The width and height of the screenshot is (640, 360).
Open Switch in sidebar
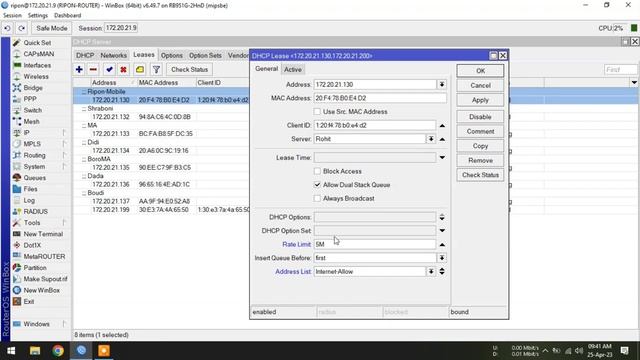tap(32, 110)
